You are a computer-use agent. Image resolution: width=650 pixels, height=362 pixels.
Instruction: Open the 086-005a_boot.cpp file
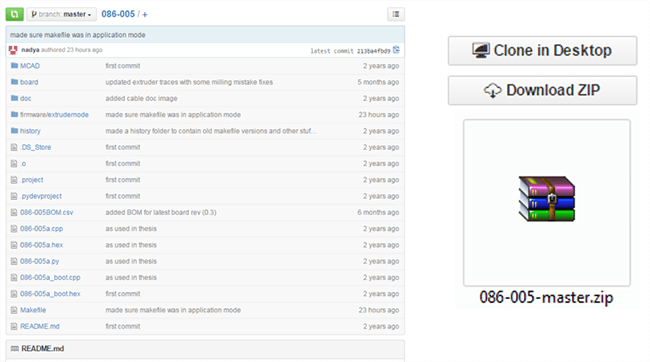[50, 277]
